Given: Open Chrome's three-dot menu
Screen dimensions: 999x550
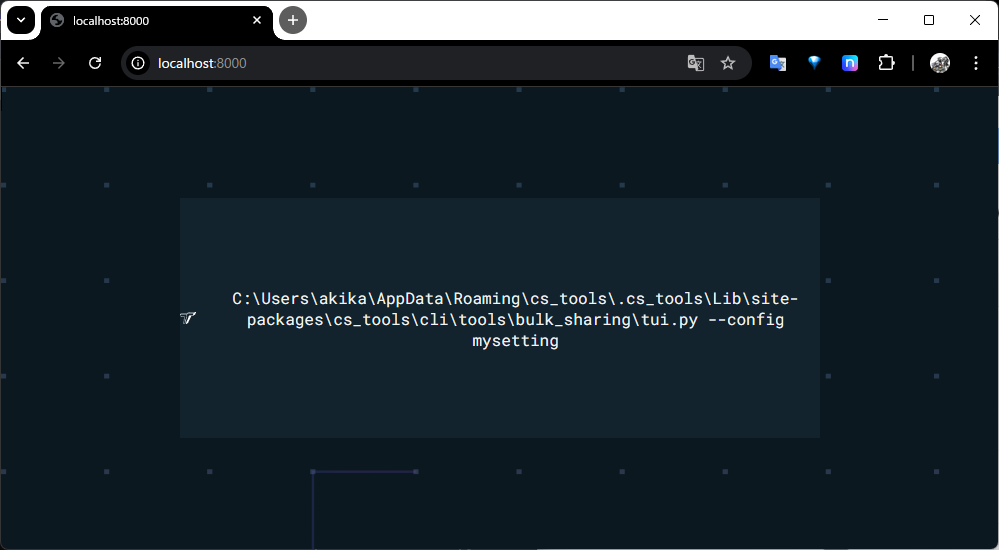Looking at the screenshot, I should click(x=976, y=63).
